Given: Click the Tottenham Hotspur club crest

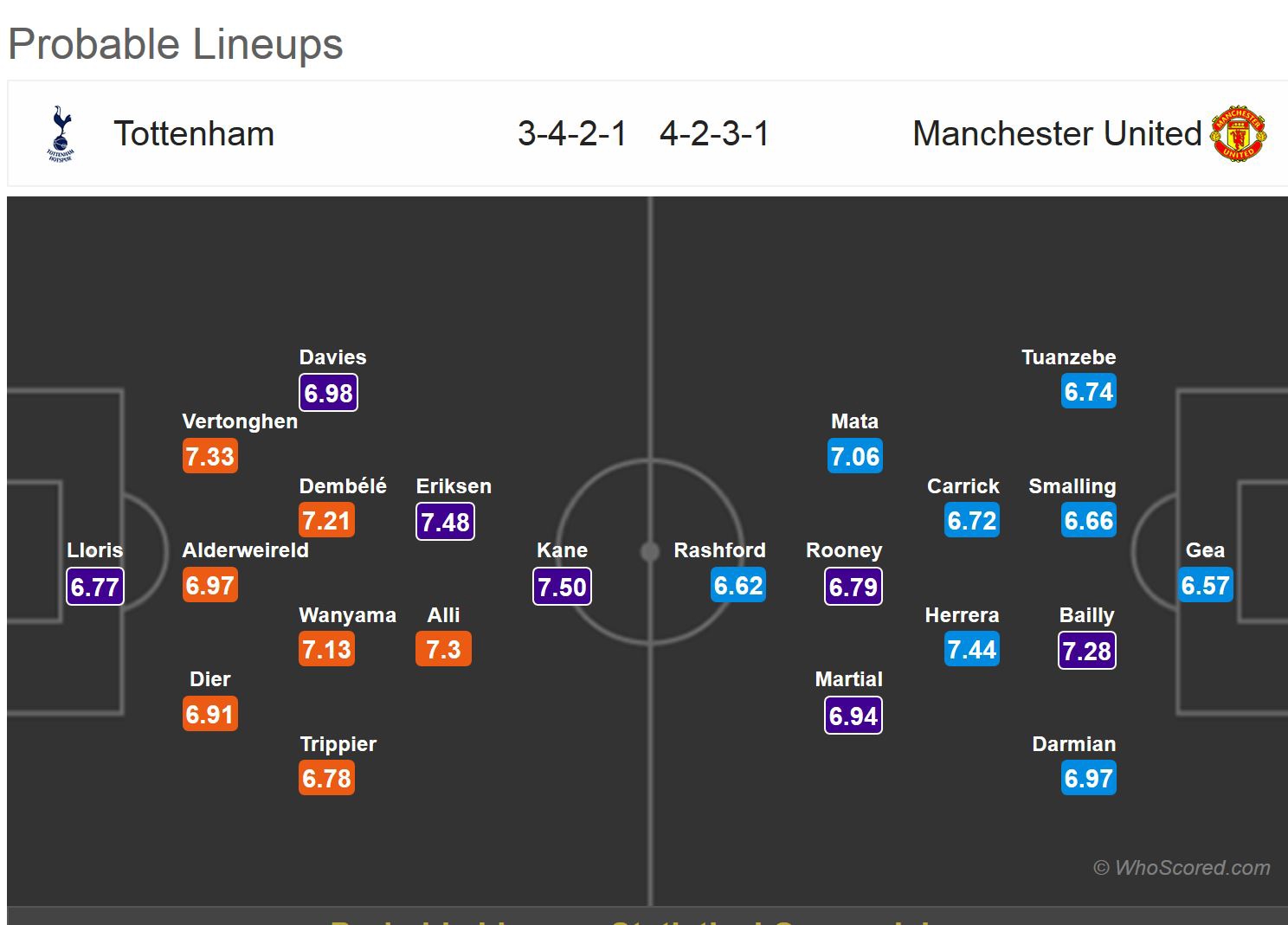Looking at the screenshot, I should 61,133.
